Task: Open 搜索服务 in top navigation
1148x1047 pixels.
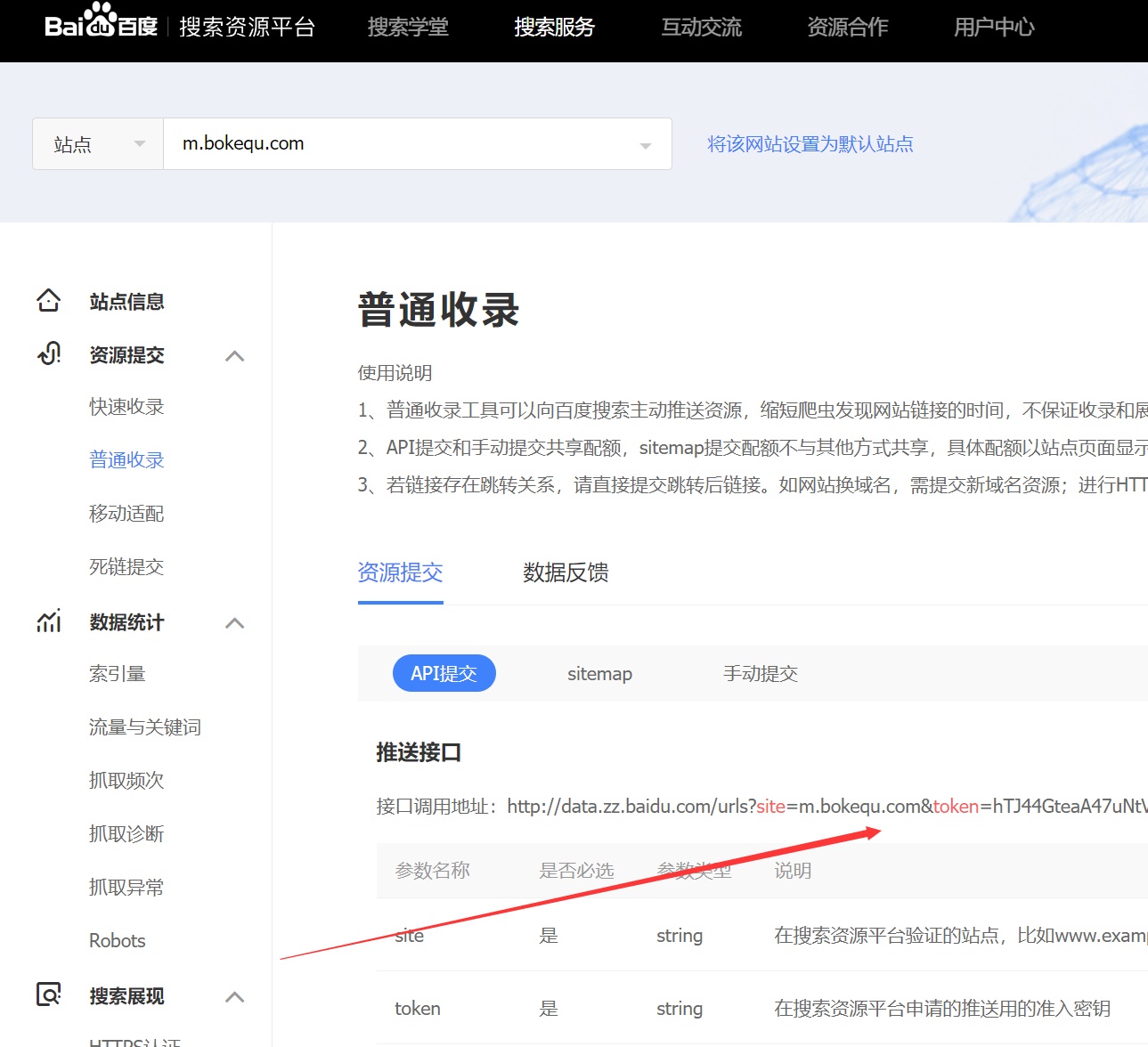Action: pyautogui.click(x=555, y=28)
